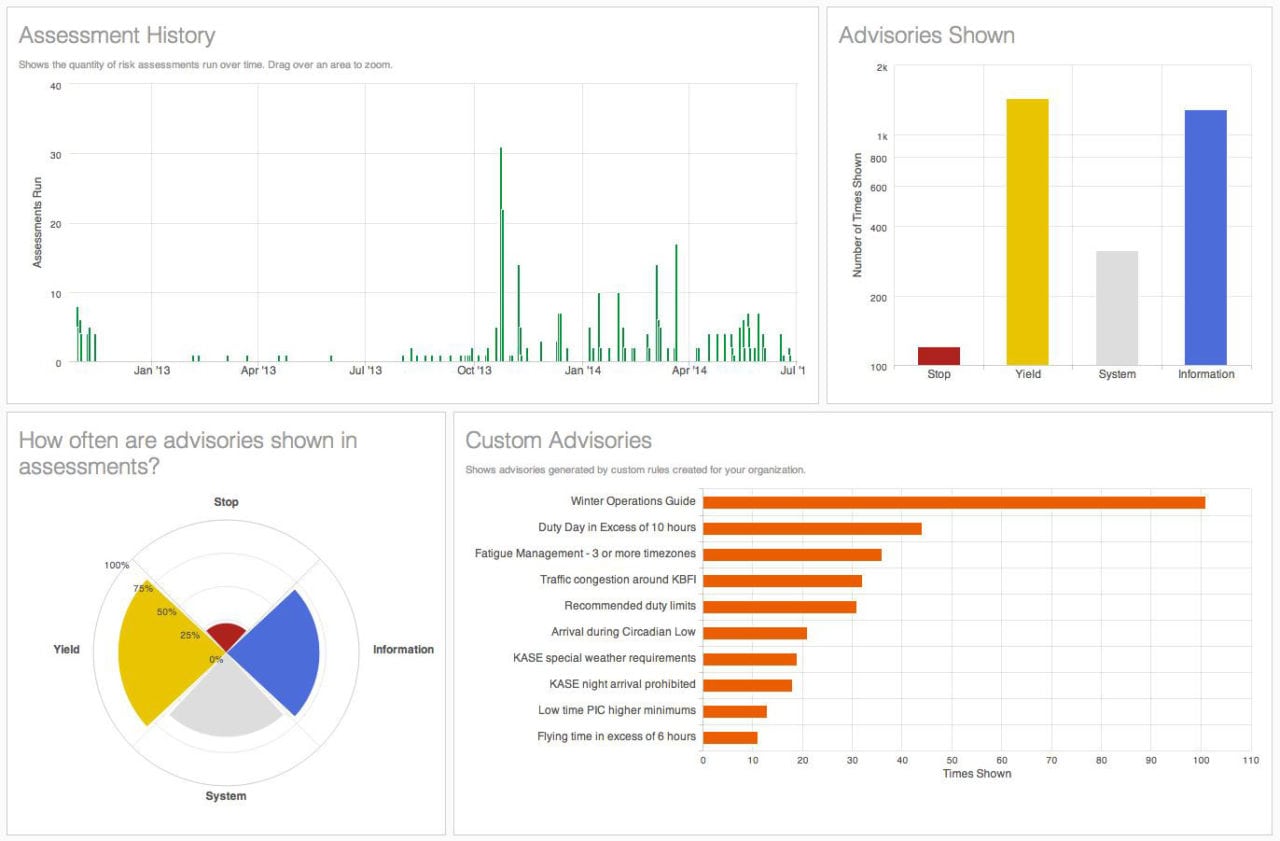Click the Custom Advisories panel title
The width and height of the screenshot is (1280, 841).
pyautogui.click(x=558, y=440)
